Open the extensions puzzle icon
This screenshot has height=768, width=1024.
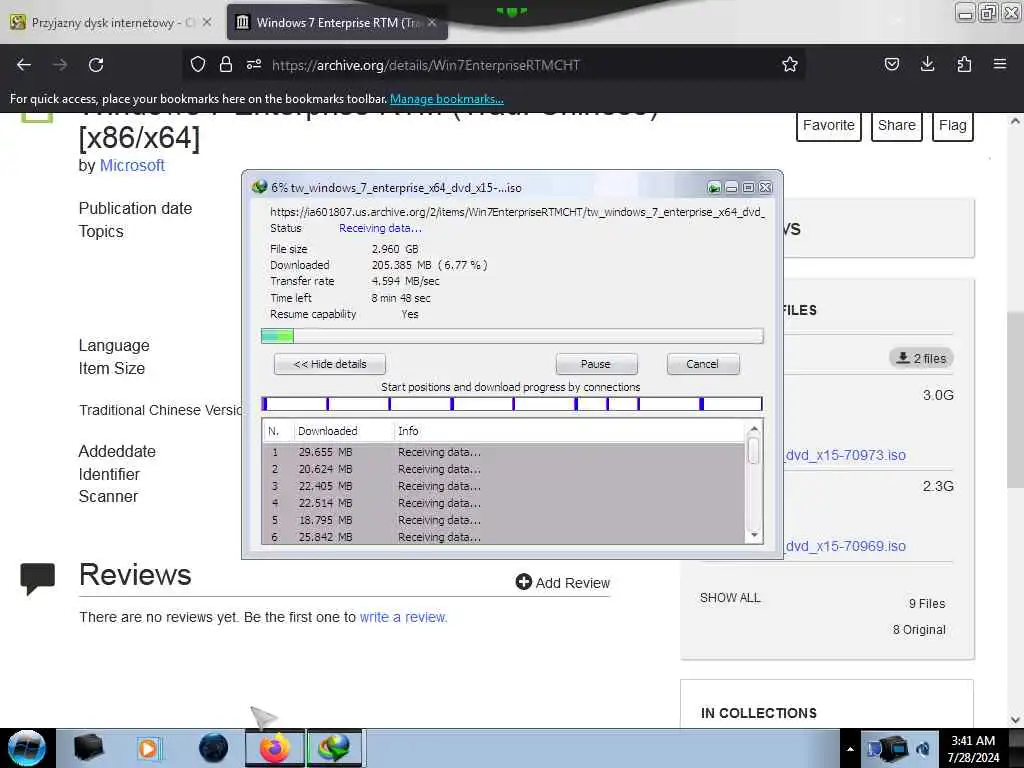tap(964, 64)
